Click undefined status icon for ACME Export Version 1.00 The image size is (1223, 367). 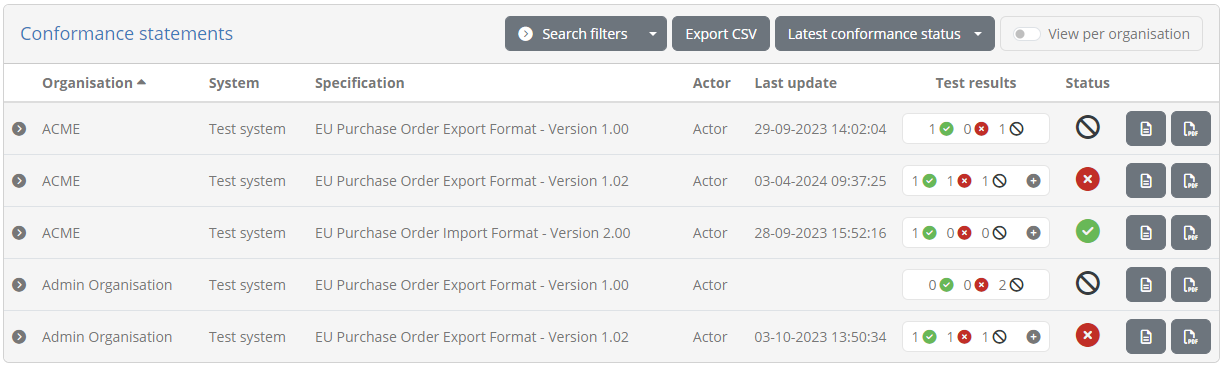point(1088,127)
